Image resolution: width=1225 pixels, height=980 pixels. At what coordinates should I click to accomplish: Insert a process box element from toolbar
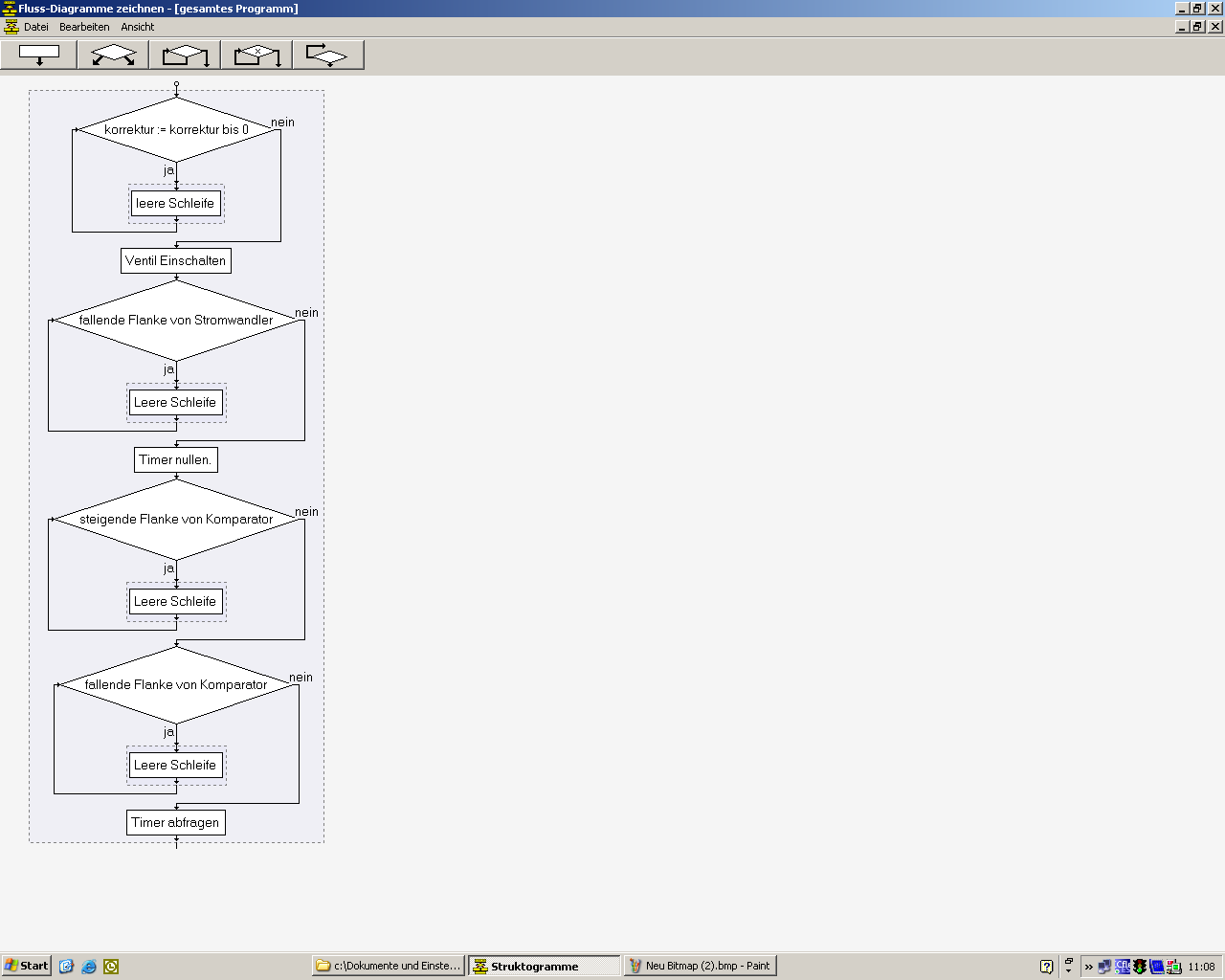39,55
